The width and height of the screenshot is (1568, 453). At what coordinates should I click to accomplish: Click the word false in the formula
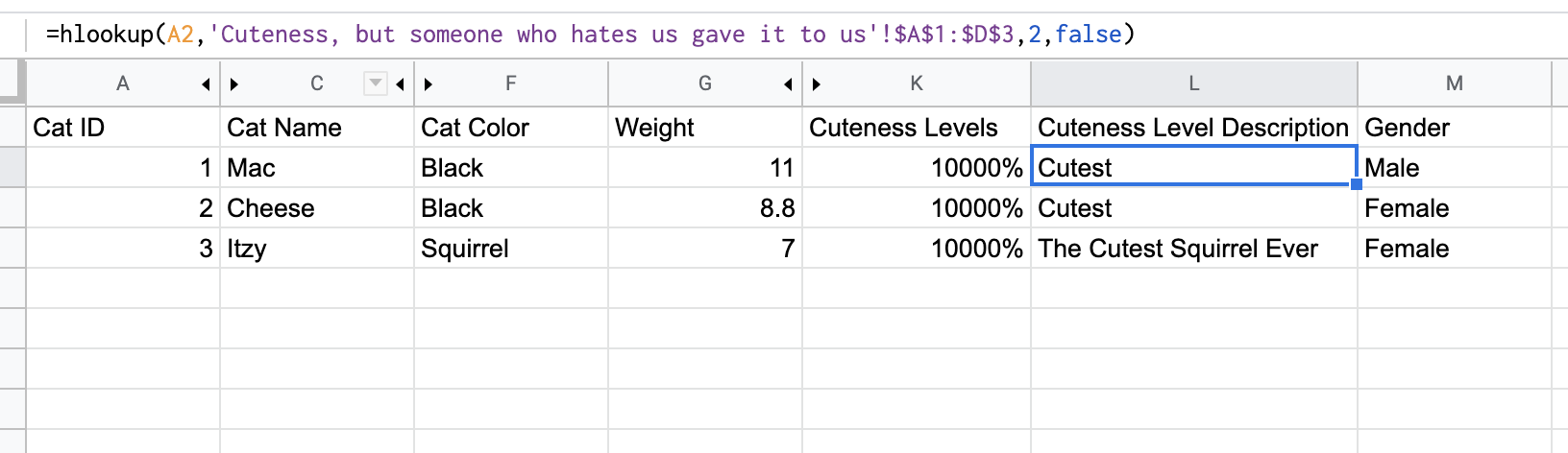[1089, 35]
